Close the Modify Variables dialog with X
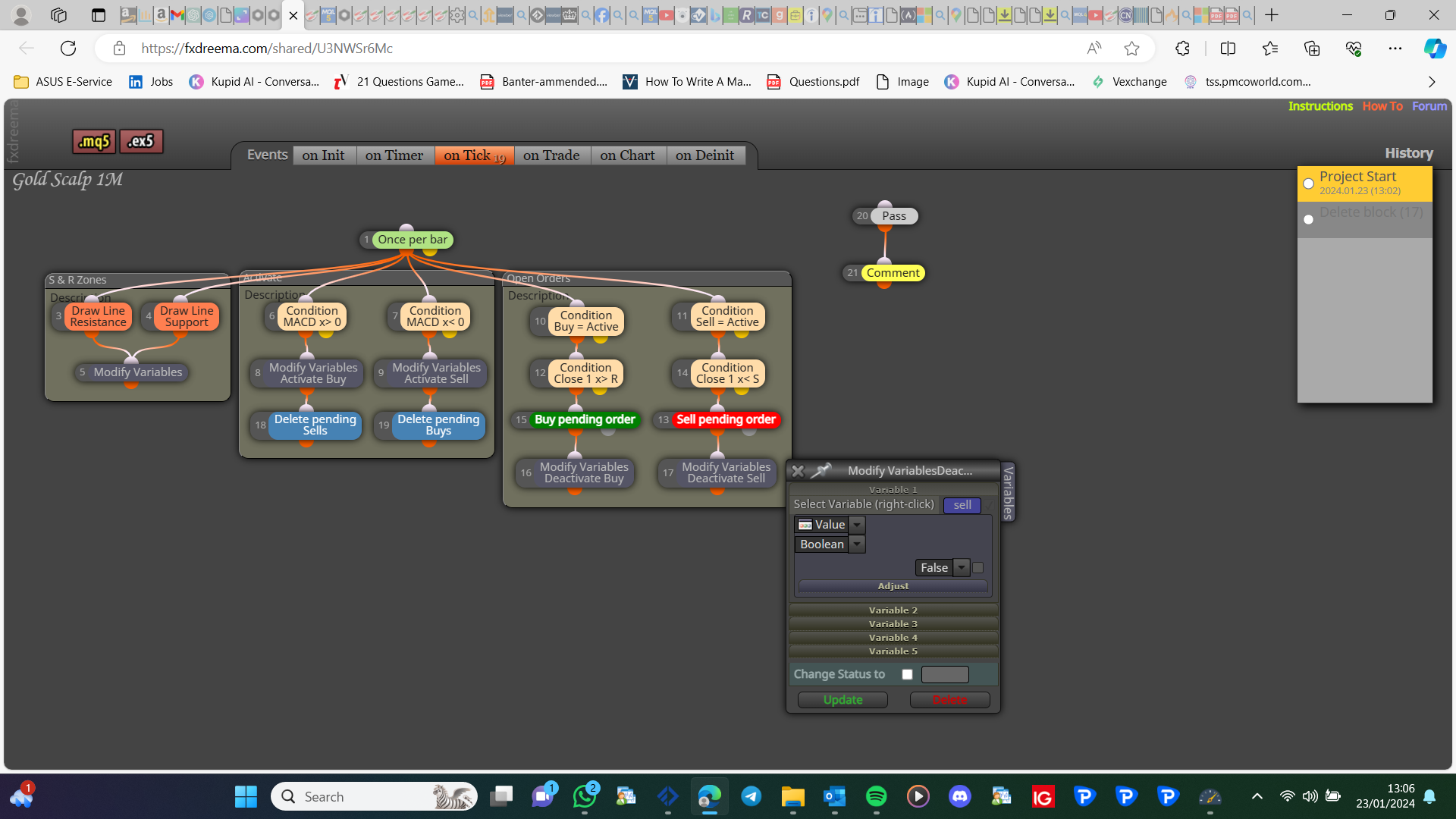Image resolution: width=1456 pixels, height=819 pixels. coord(798,471)
